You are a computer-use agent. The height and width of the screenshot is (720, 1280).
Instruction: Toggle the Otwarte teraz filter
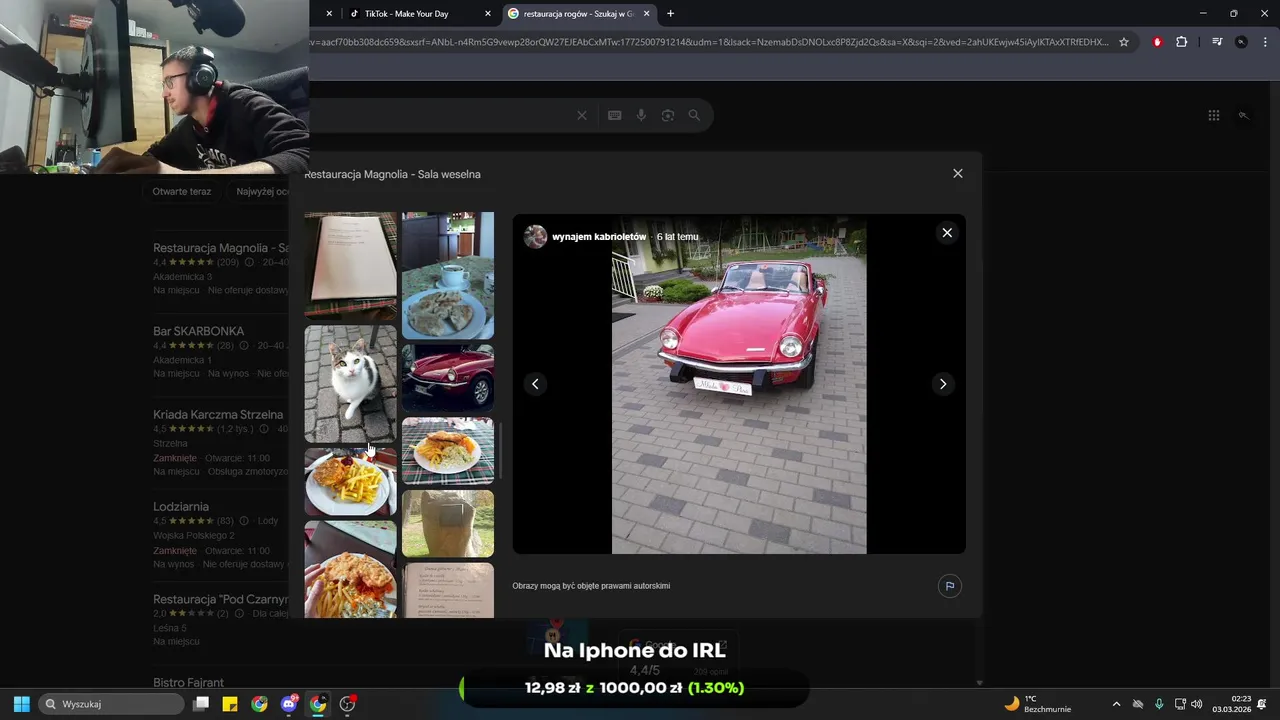click(x=182, y=191)
